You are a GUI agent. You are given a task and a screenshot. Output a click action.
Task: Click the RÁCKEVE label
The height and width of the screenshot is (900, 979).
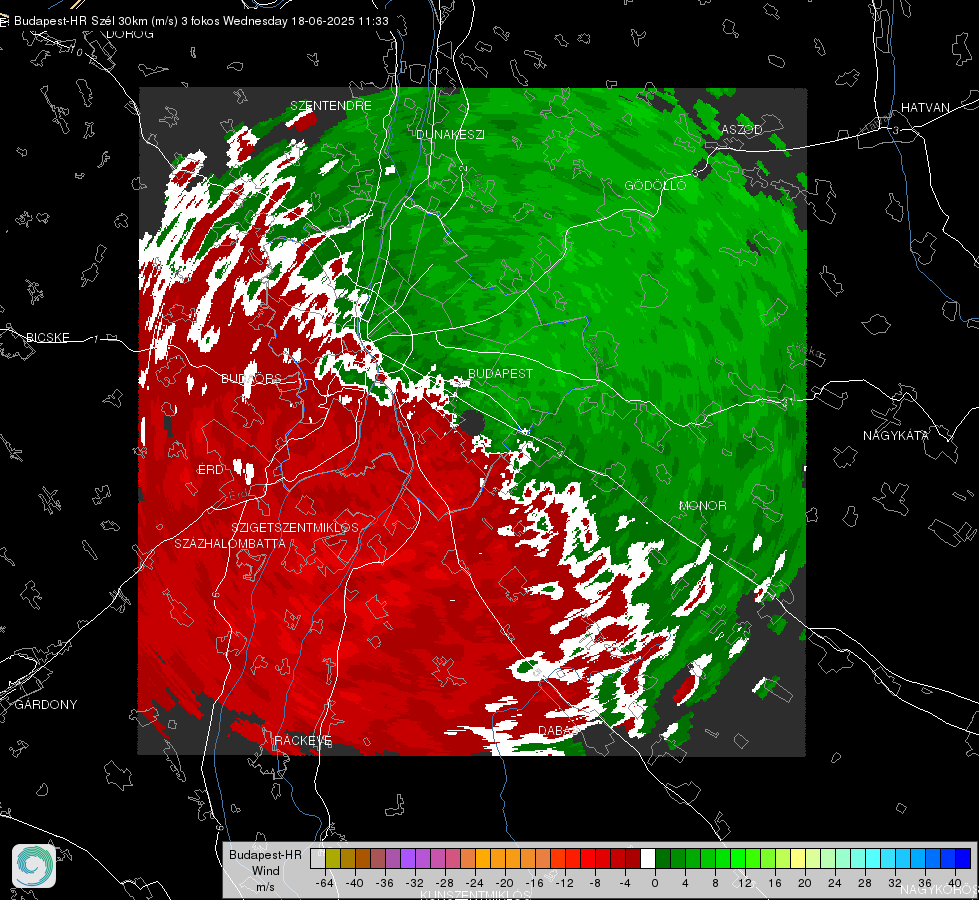pyautogui.click(x=303, y=740)
